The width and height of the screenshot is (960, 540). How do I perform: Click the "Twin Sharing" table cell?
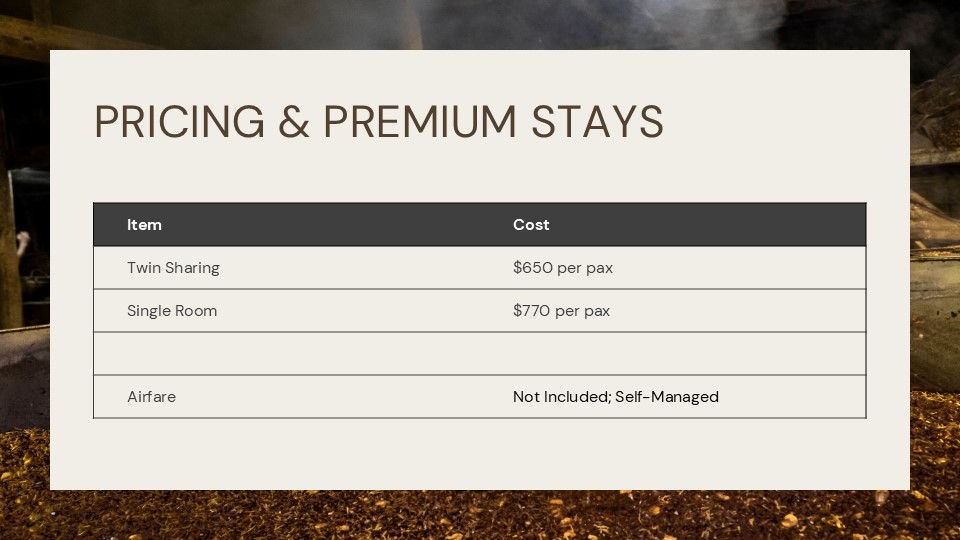[173, 268]
